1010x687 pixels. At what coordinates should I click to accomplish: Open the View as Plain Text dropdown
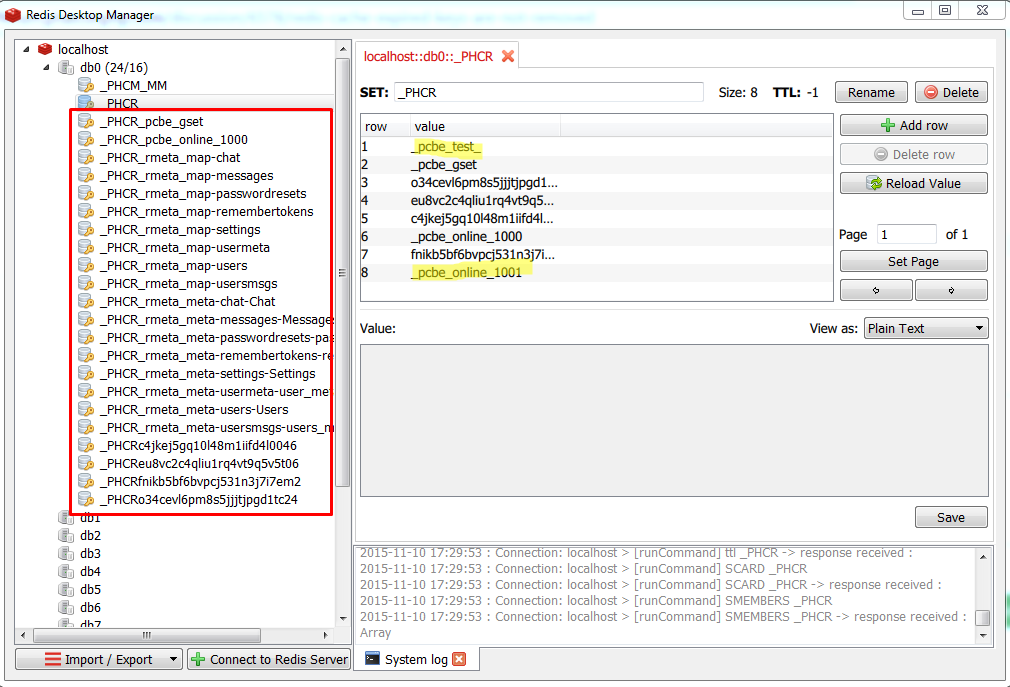click(925, 327)
